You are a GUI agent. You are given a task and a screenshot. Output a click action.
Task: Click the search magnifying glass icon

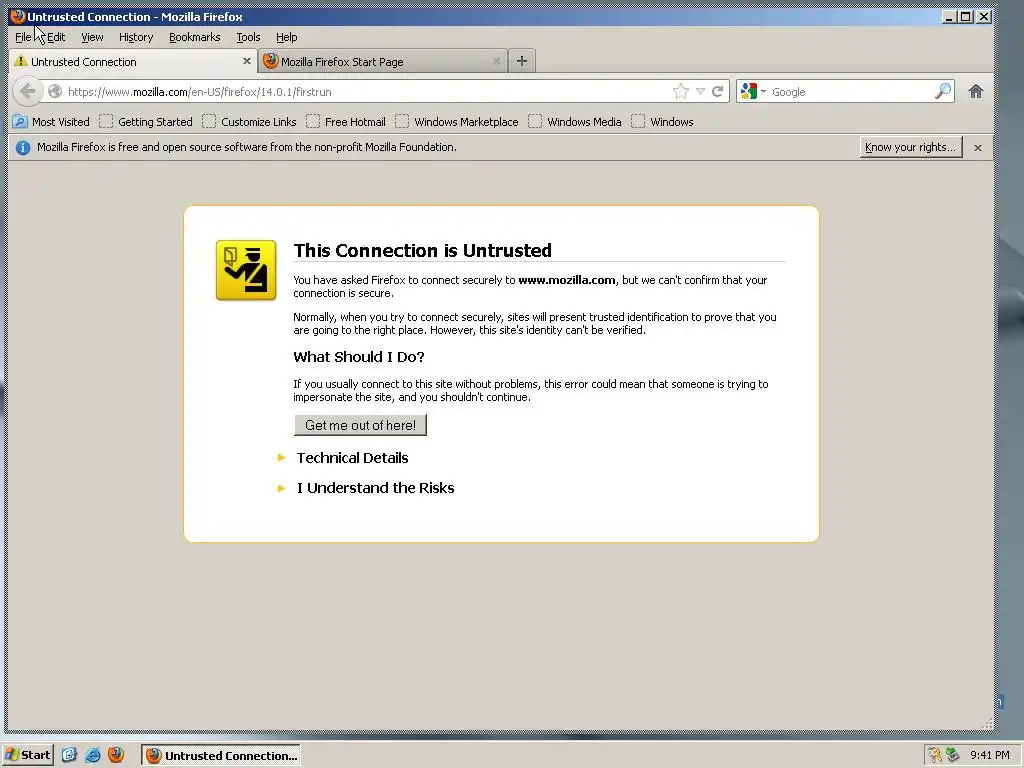pyautogui.click(x=942, y=91)
